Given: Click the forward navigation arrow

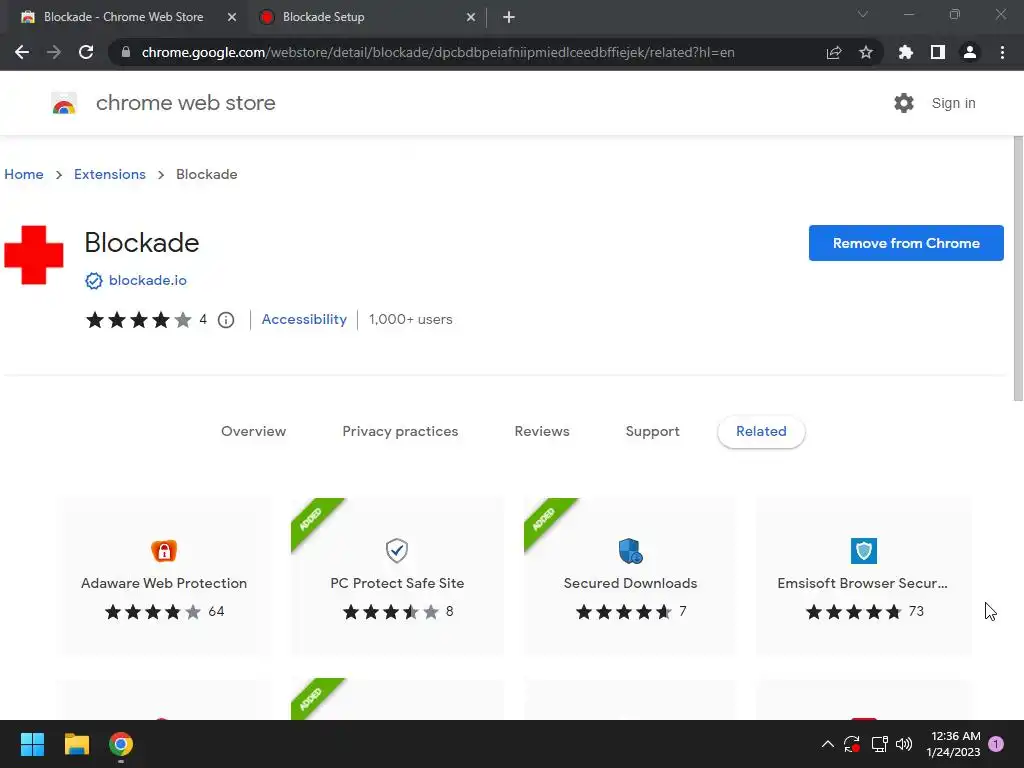Looking at the screenshot, I should [54, 52].
